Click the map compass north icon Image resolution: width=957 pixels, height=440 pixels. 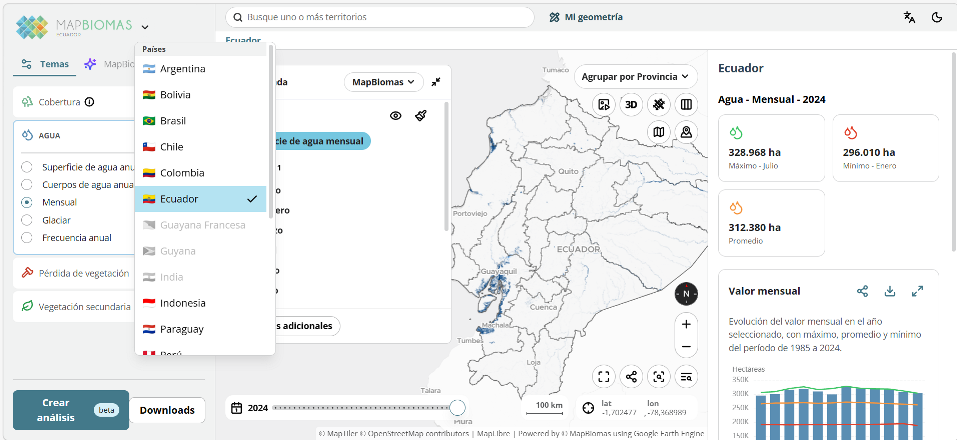(685, 294)
